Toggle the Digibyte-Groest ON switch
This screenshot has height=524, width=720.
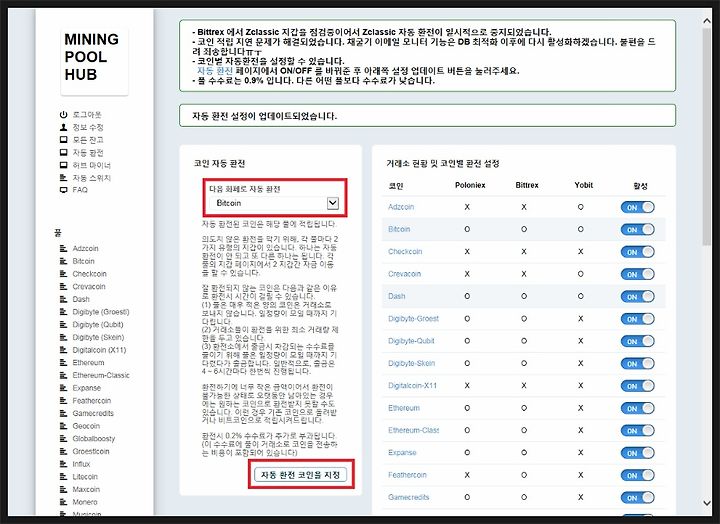click(637, 319)
